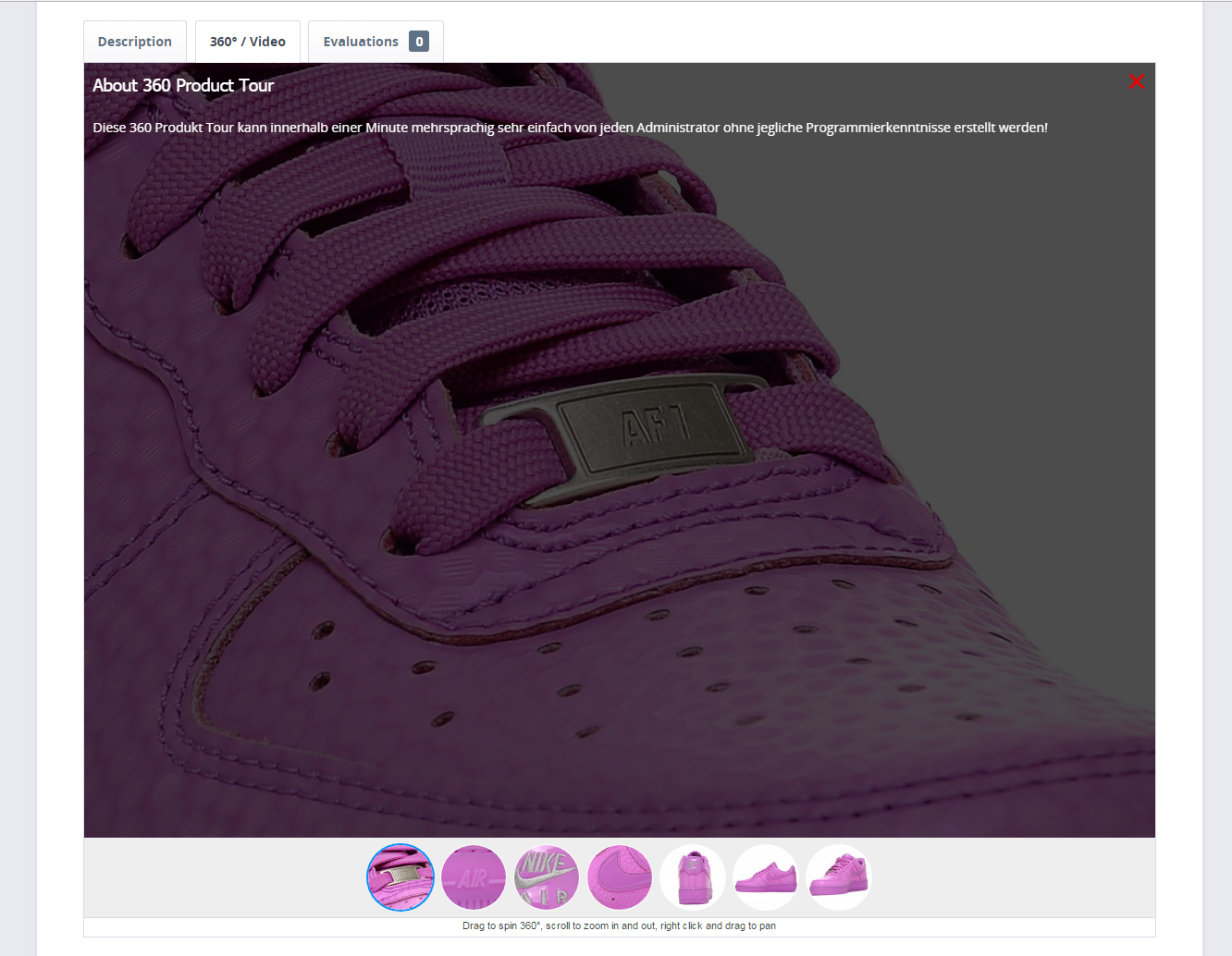Open the 360° / Video tab
Image resolution: width=1232 pixels, height=956 pixels.
[248, 42]
